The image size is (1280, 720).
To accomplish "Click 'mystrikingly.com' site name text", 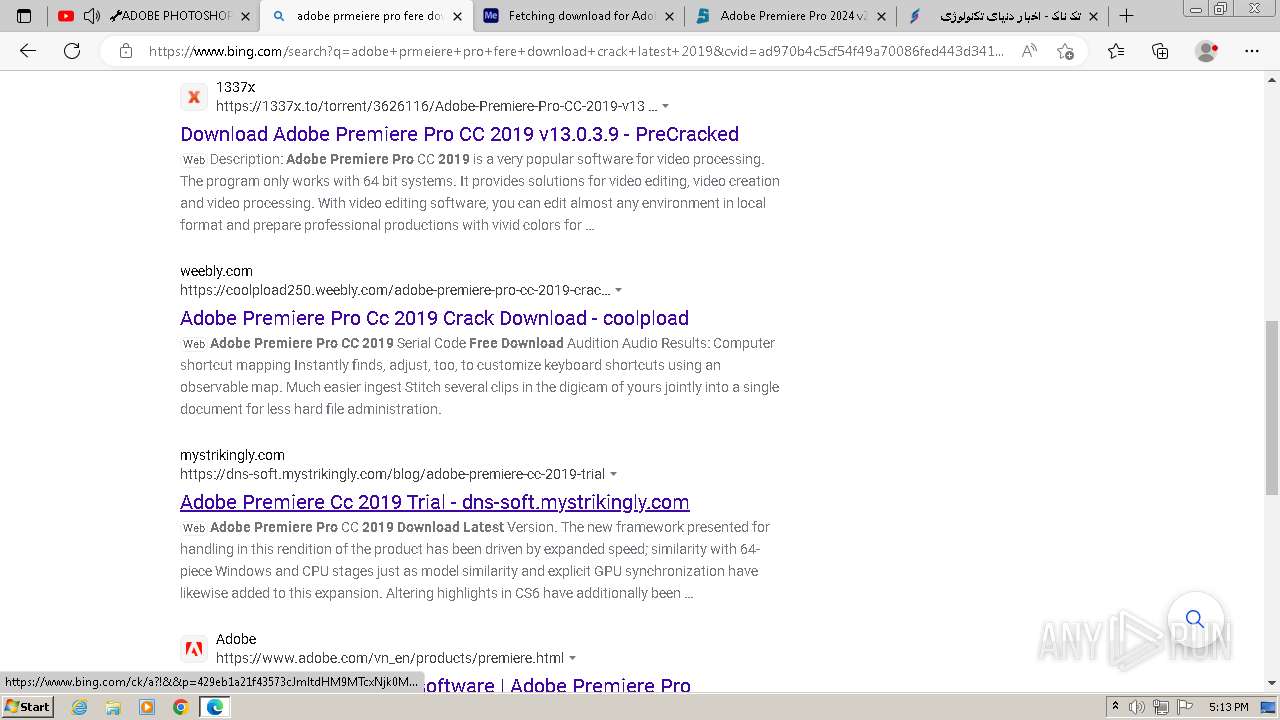I will (x=232, y=455).
